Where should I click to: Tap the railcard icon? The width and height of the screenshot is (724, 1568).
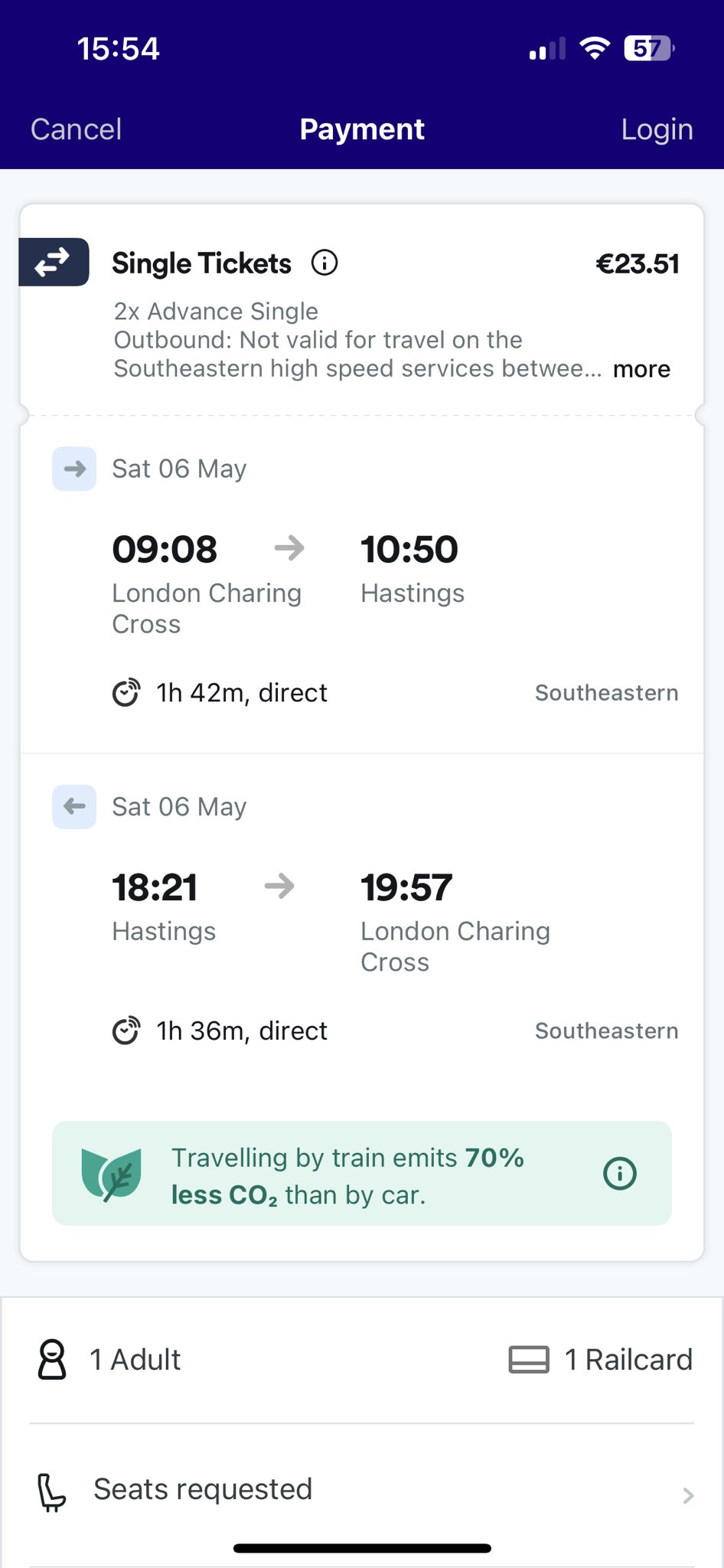(x=529, y=1360)
